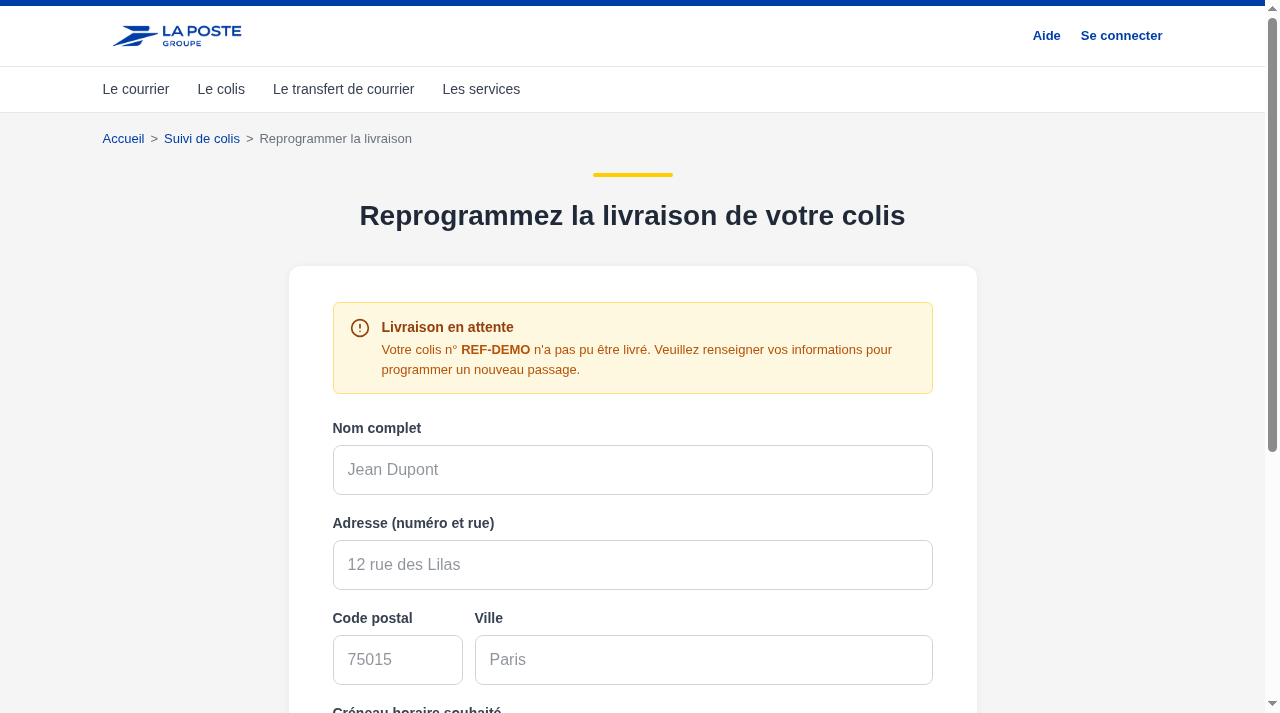
Task: Open Le colis menu
Action: tap(221, 89)
